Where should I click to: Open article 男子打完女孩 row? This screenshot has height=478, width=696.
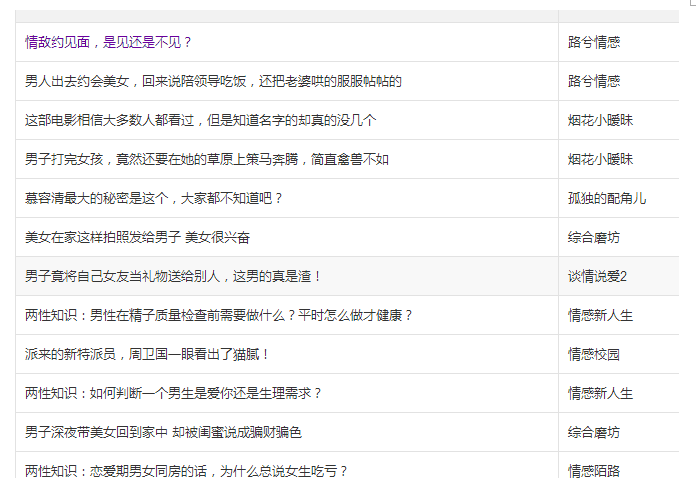(207, 159)
